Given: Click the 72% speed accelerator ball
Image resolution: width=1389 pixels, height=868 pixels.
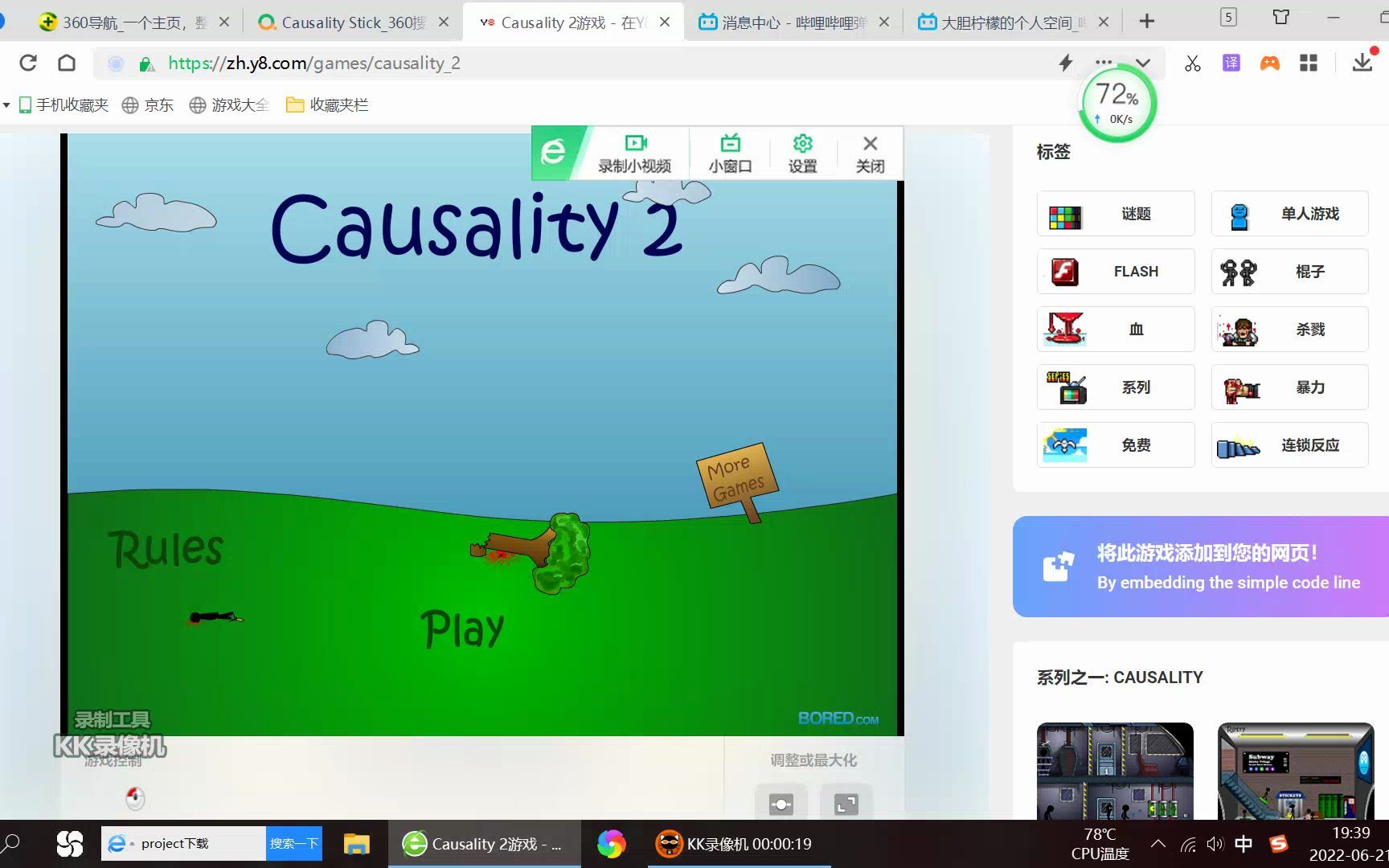Looking at the screenshot, I should tap(1117, 103).
